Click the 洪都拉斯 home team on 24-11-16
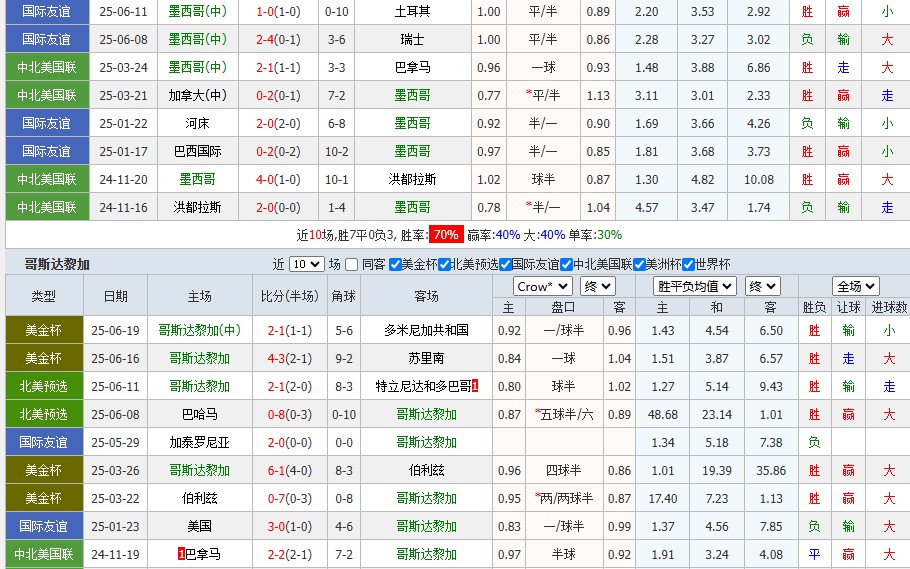 (198, 207)
